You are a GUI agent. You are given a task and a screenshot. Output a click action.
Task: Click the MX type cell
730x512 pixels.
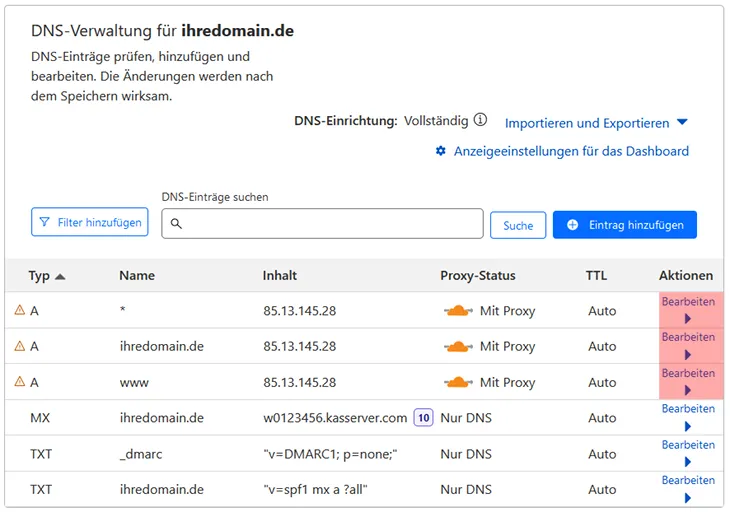point(40,418)
